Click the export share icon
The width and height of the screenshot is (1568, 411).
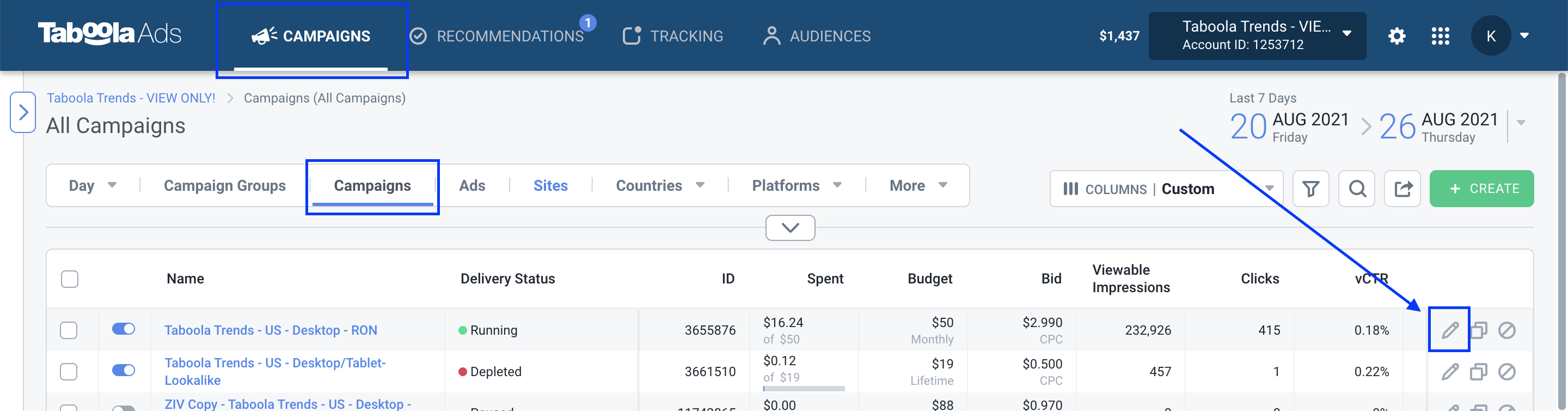click(1402, 189)
